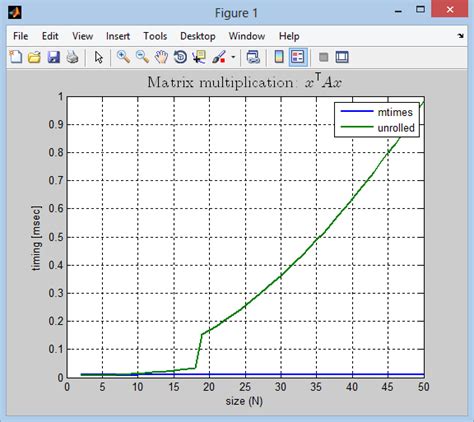The width and height of the screenshot is (474, 422).
Task: Click the y-axis tick label 0.9
Action: [x=56, y=125]
